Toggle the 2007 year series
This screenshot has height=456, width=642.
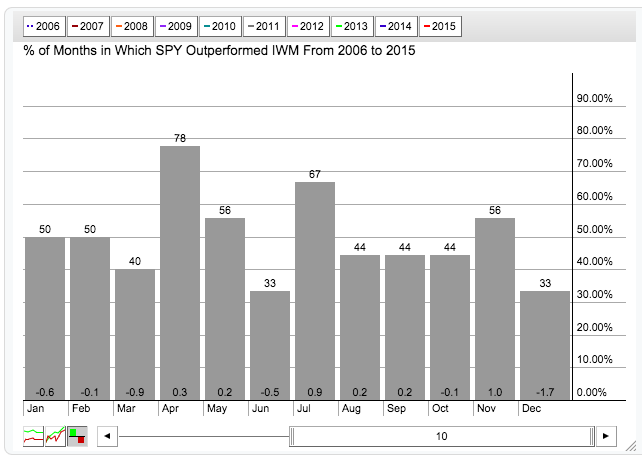(88, 27)
